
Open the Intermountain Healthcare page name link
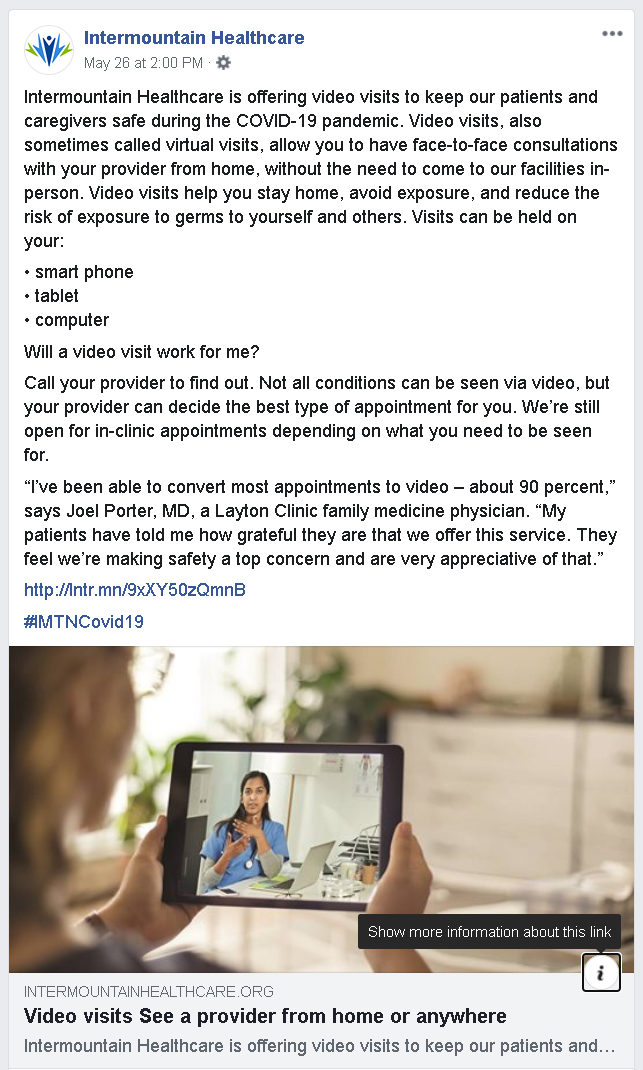194,38
